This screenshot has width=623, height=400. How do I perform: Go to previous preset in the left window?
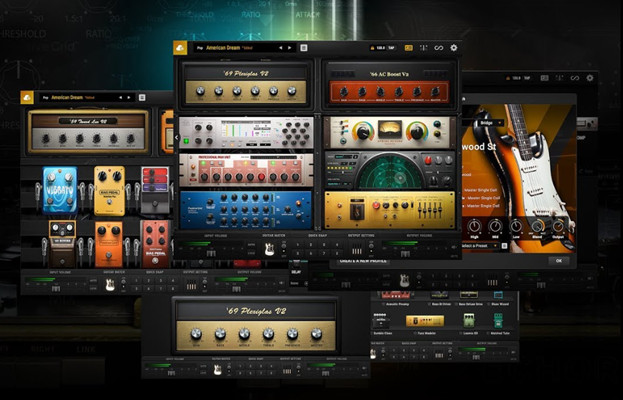(120, 97)
